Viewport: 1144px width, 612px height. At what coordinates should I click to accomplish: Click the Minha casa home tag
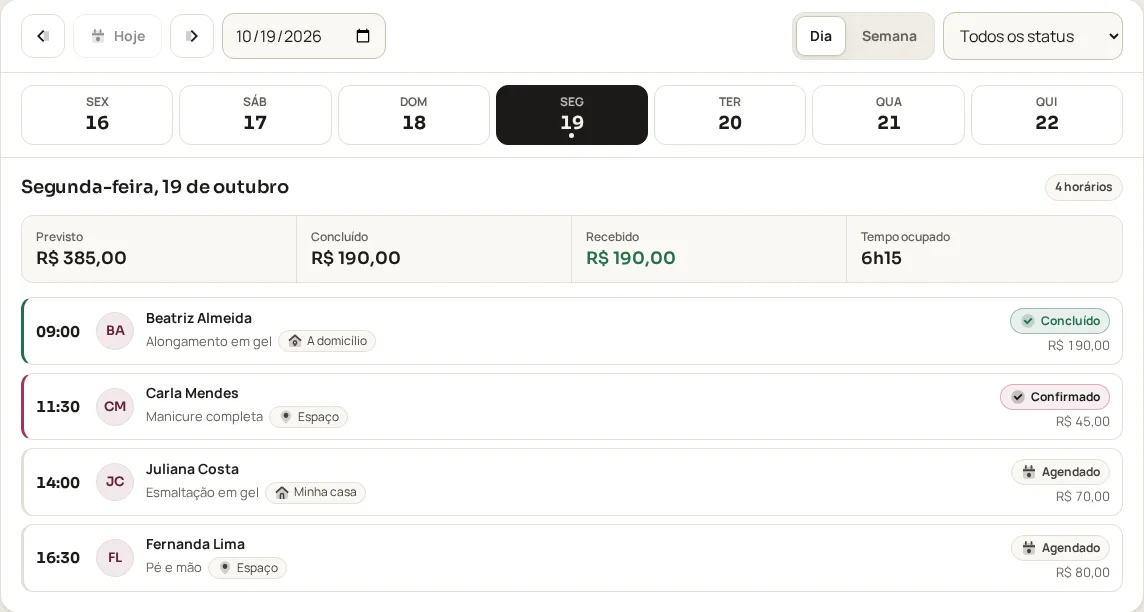click(315, 492)
